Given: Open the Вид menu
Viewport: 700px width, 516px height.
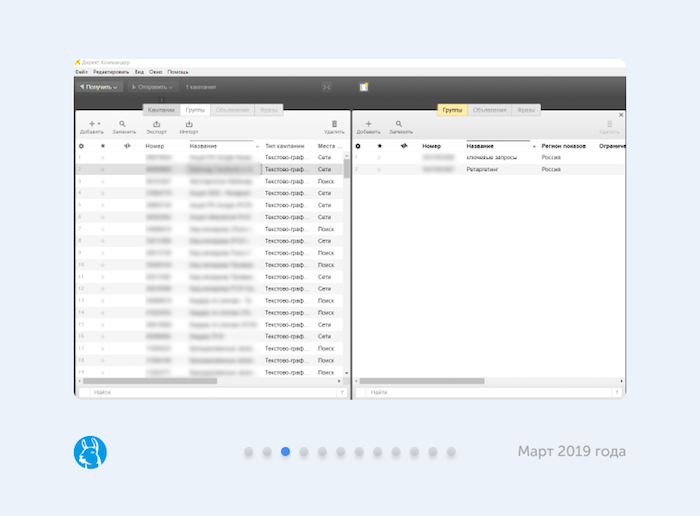Looking at the screenshot, I should pos(139,72).
